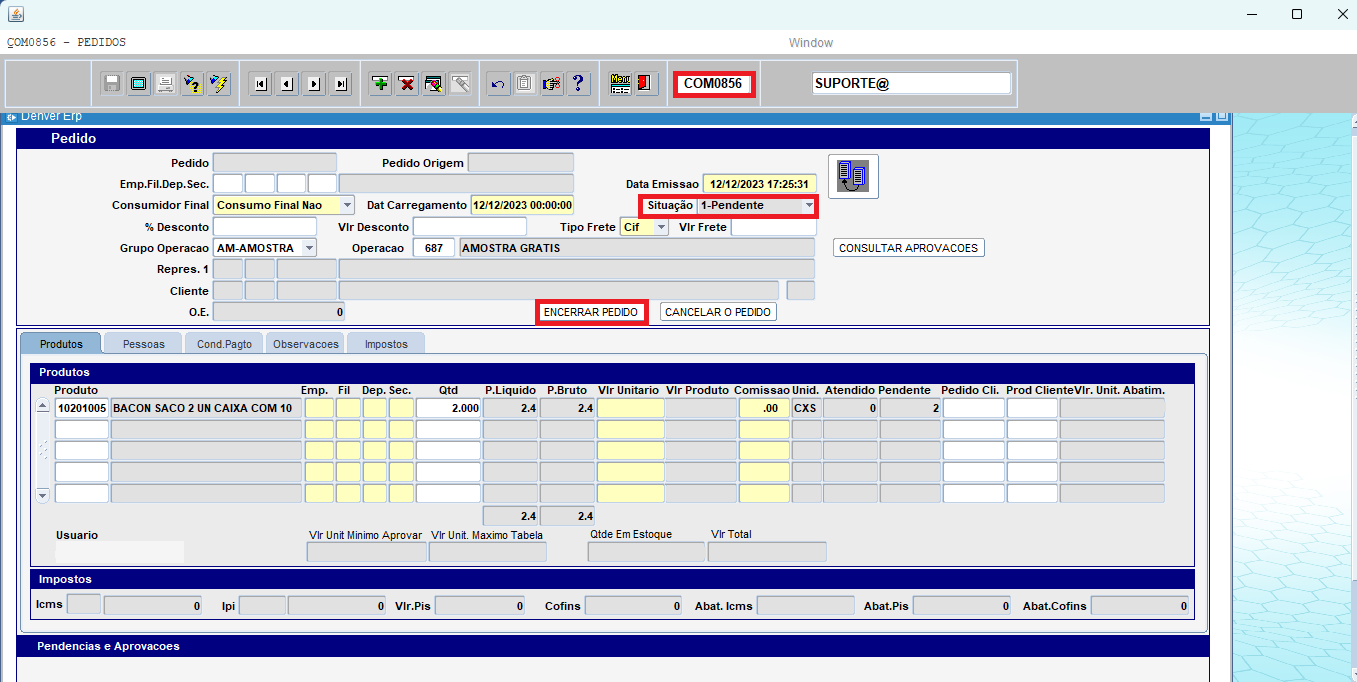Click the Comissao field showing .00
This screenshot has width=1357, height=682.
tap(765, 408)
